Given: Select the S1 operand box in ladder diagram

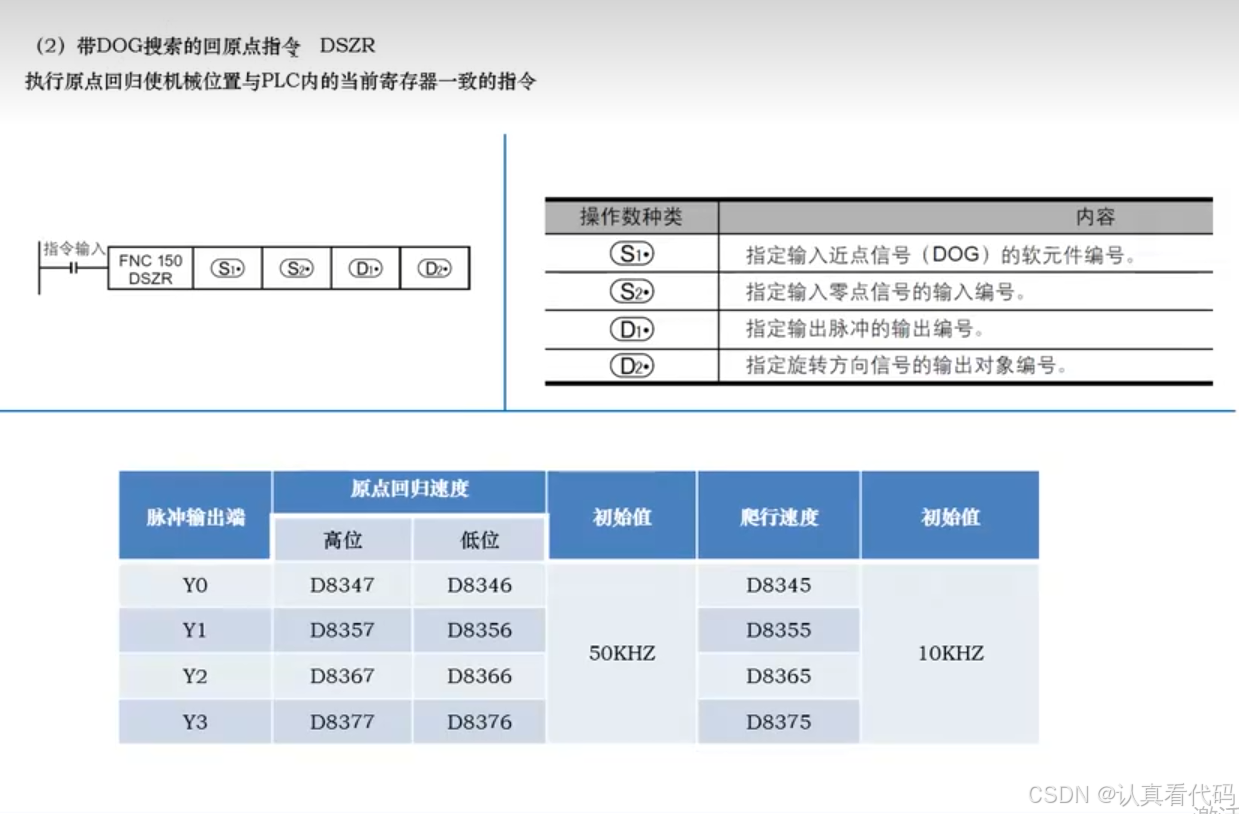Looking at the screenshot, I should coord(227,269).
